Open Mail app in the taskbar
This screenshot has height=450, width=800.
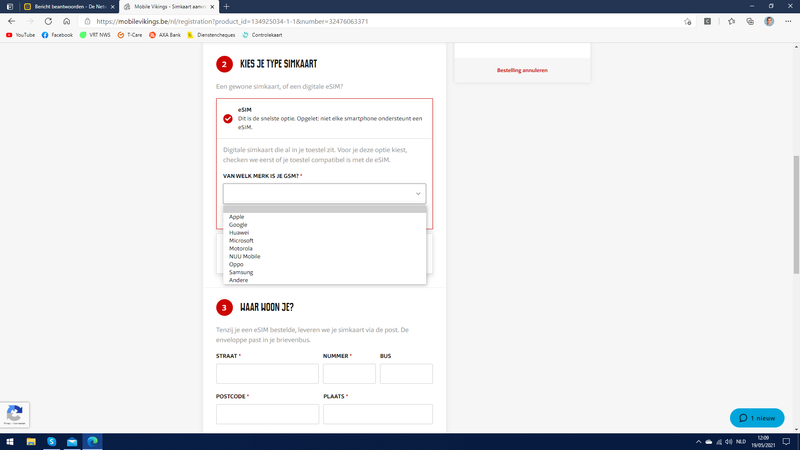point(72,441)
